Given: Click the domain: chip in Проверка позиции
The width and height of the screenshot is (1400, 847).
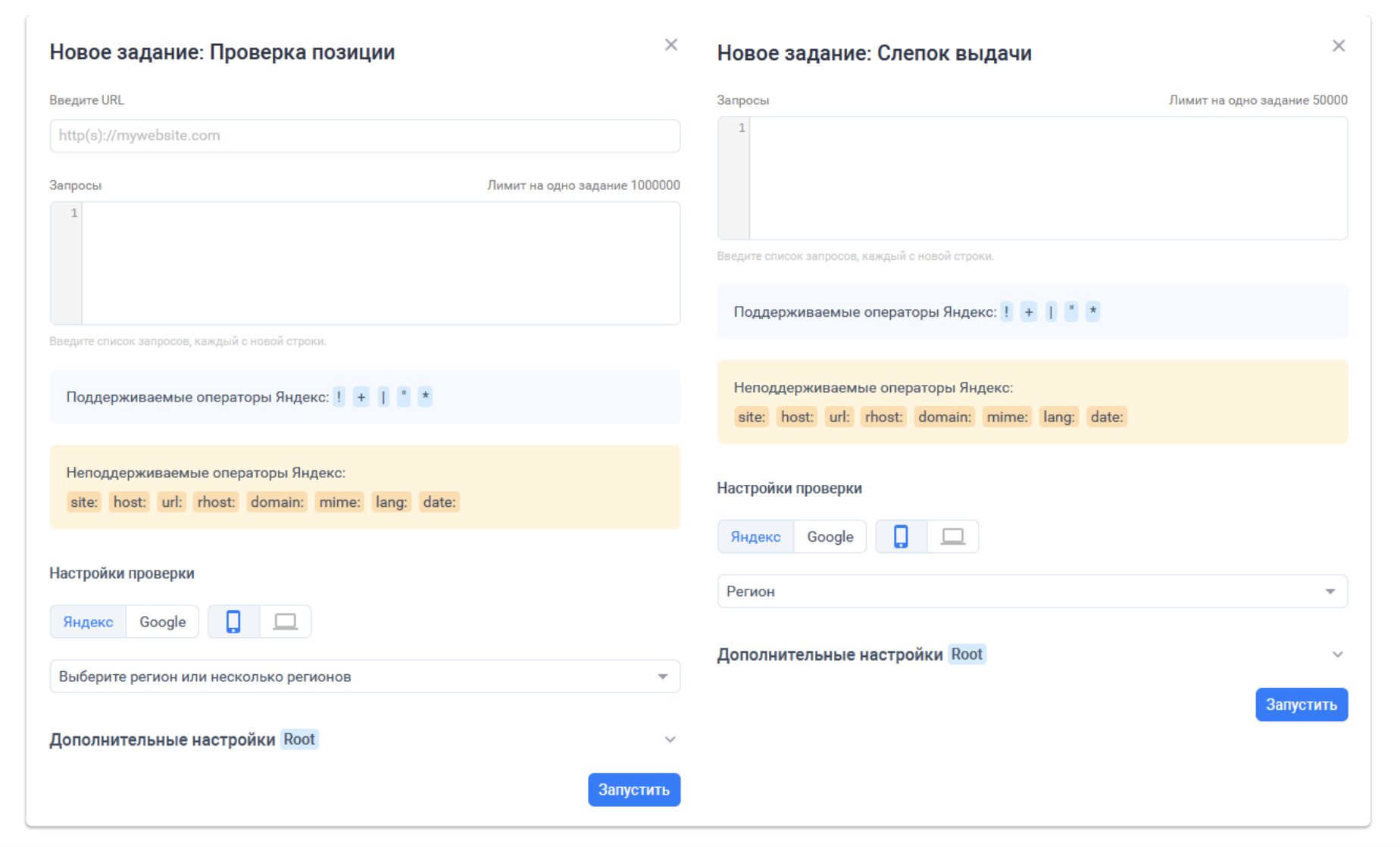Looking at the screenshot, I should [277, 502].
